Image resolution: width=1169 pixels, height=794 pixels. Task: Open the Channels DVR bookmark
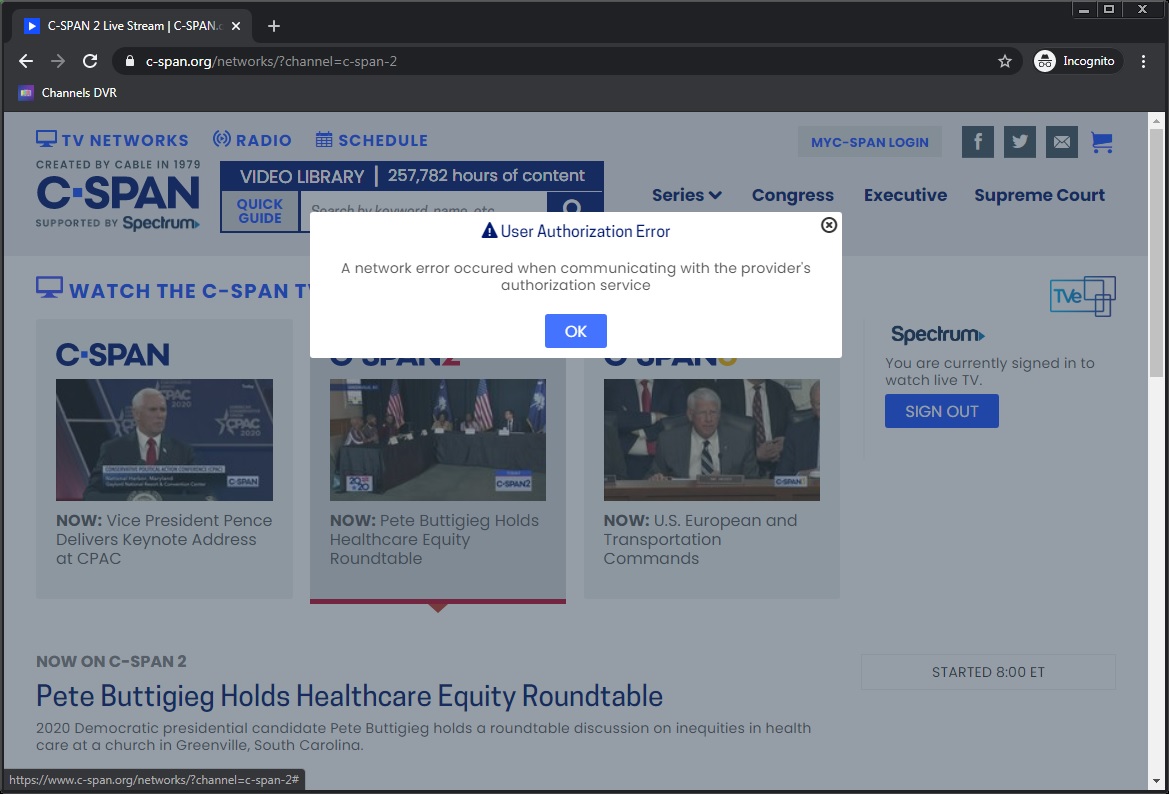click(x=68, y=93)
